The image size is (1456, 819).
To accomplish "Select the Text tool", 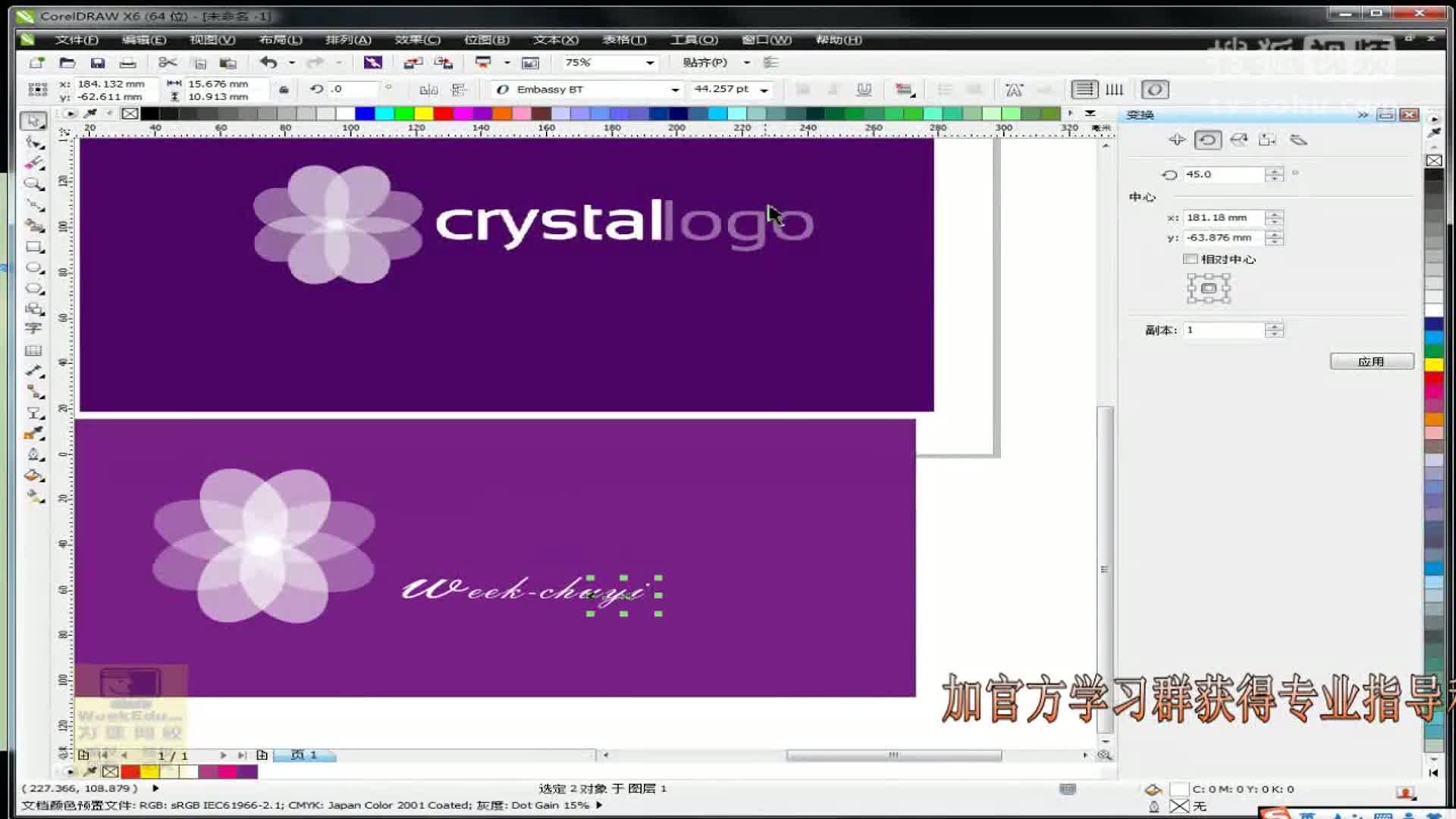I will 34,329.
